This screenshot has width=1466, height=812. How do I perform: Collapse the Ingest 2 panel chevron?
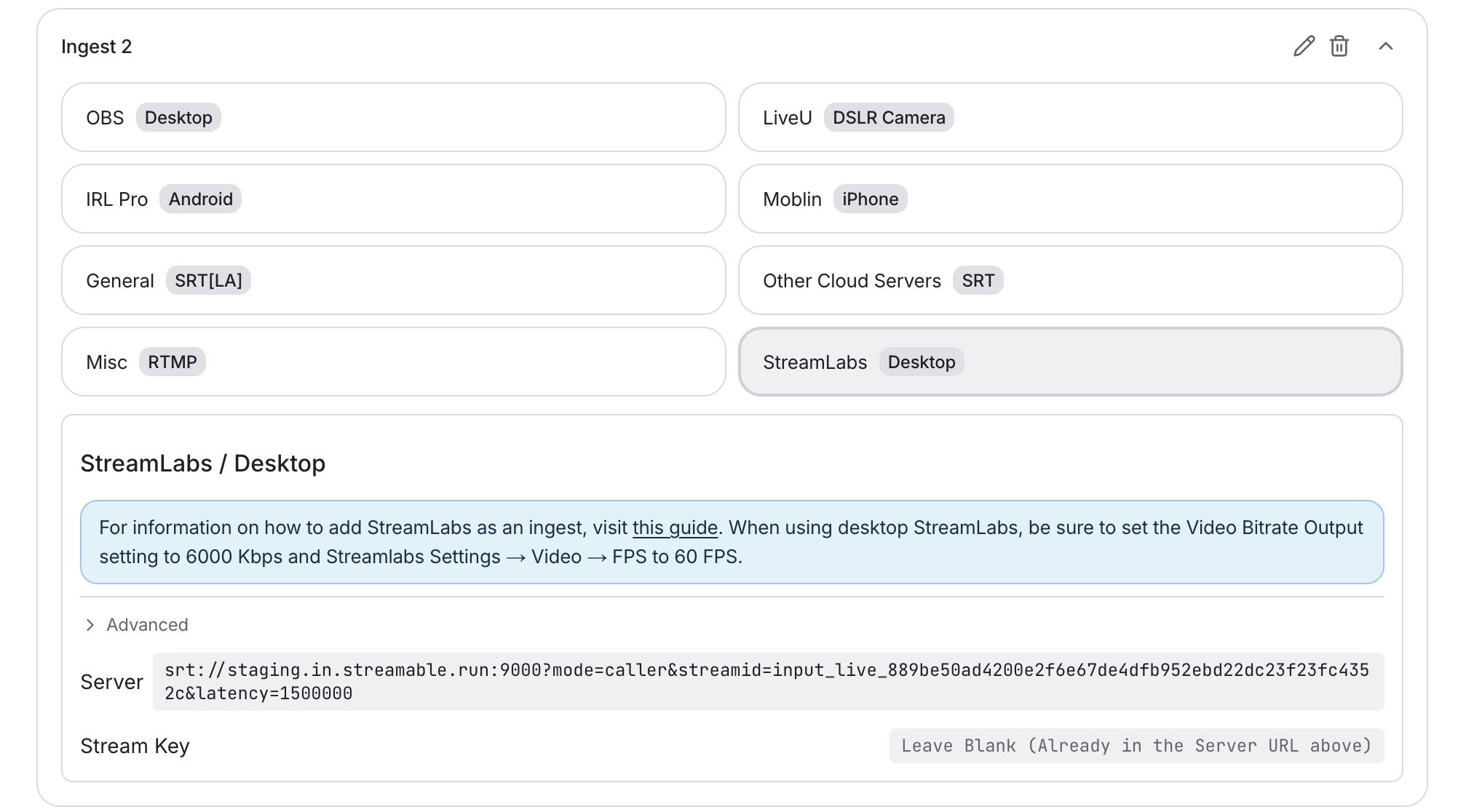[x=1386, y=46]
